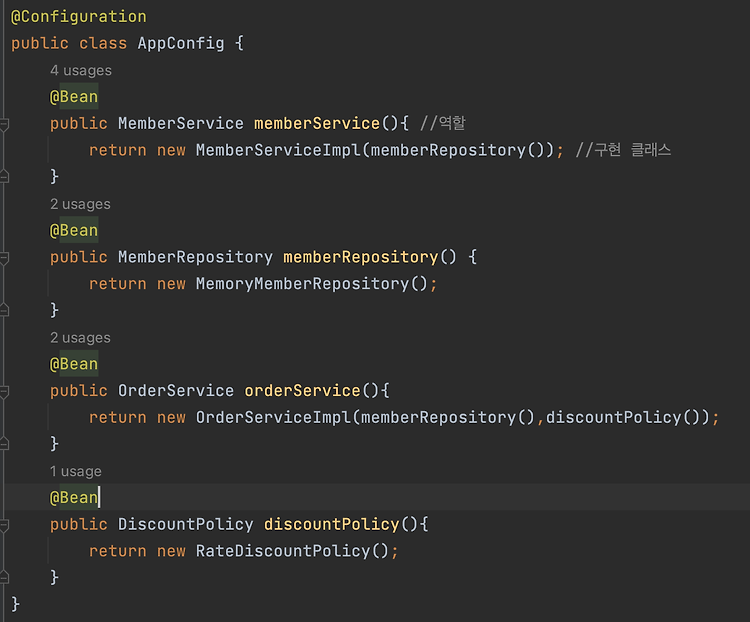Click final closing brace of AppConfig
Image resolution: width=750 pixels, height=622 pixels.
tap(15, 604)
